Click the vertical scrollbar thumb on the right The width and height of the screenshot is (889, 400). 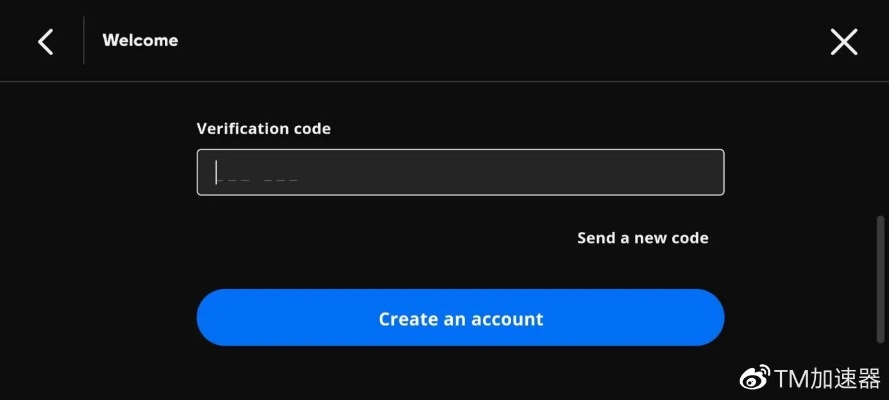(x=880, y=280)
